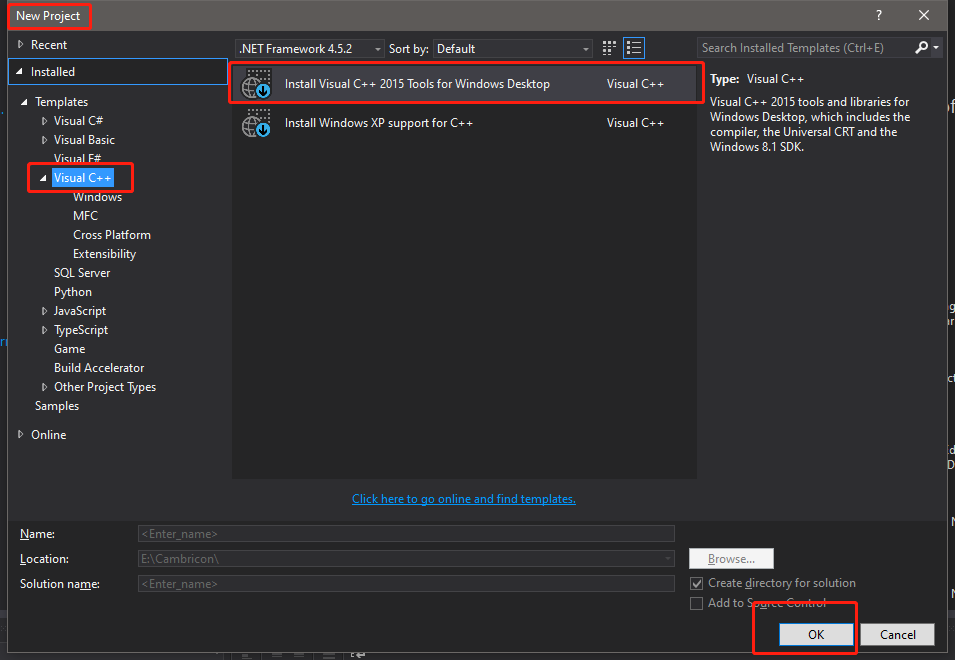Expand the TypeScript node arrow

pyautogui.click(x=44, y=330)
